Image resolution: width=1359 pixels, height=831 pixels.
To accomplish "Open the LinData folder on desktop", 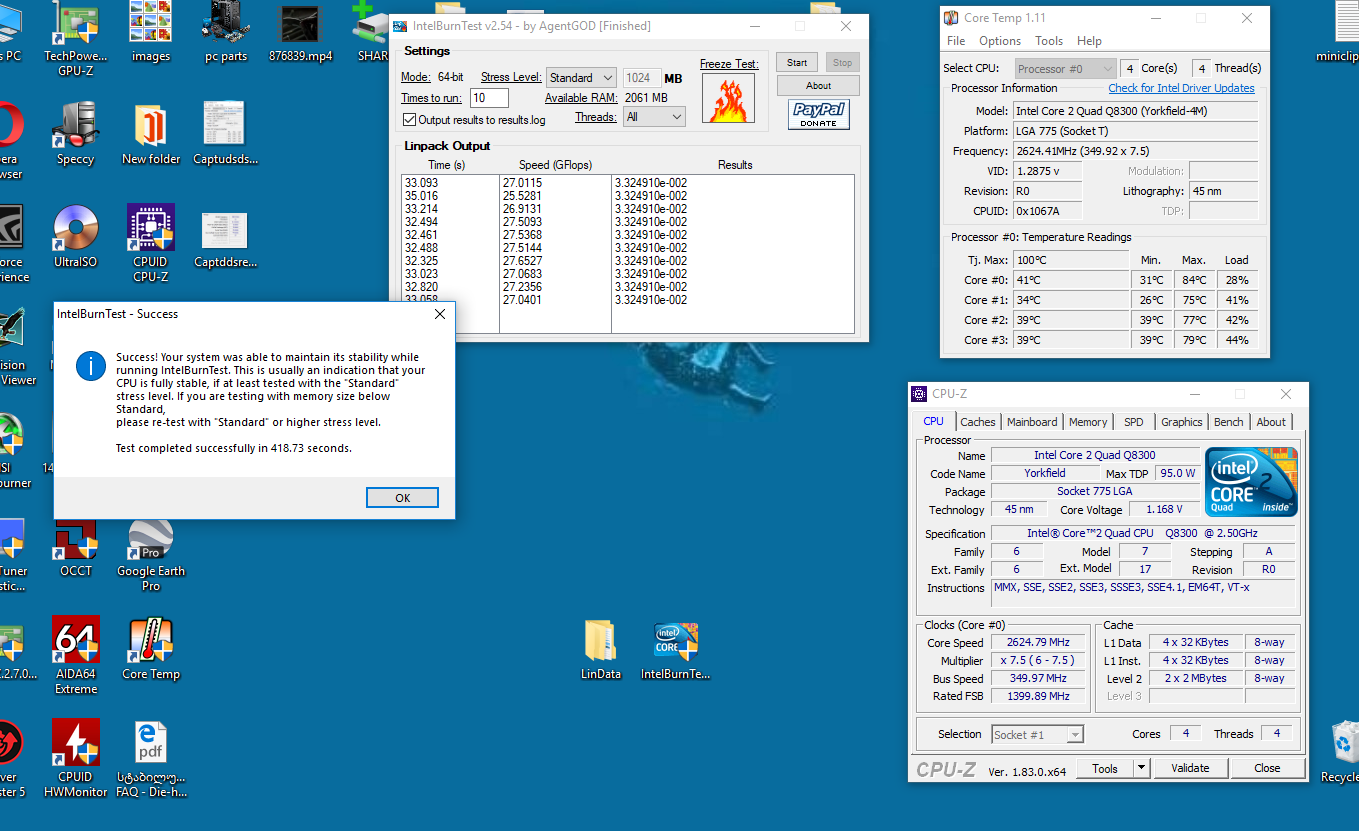I will [601, 641].
